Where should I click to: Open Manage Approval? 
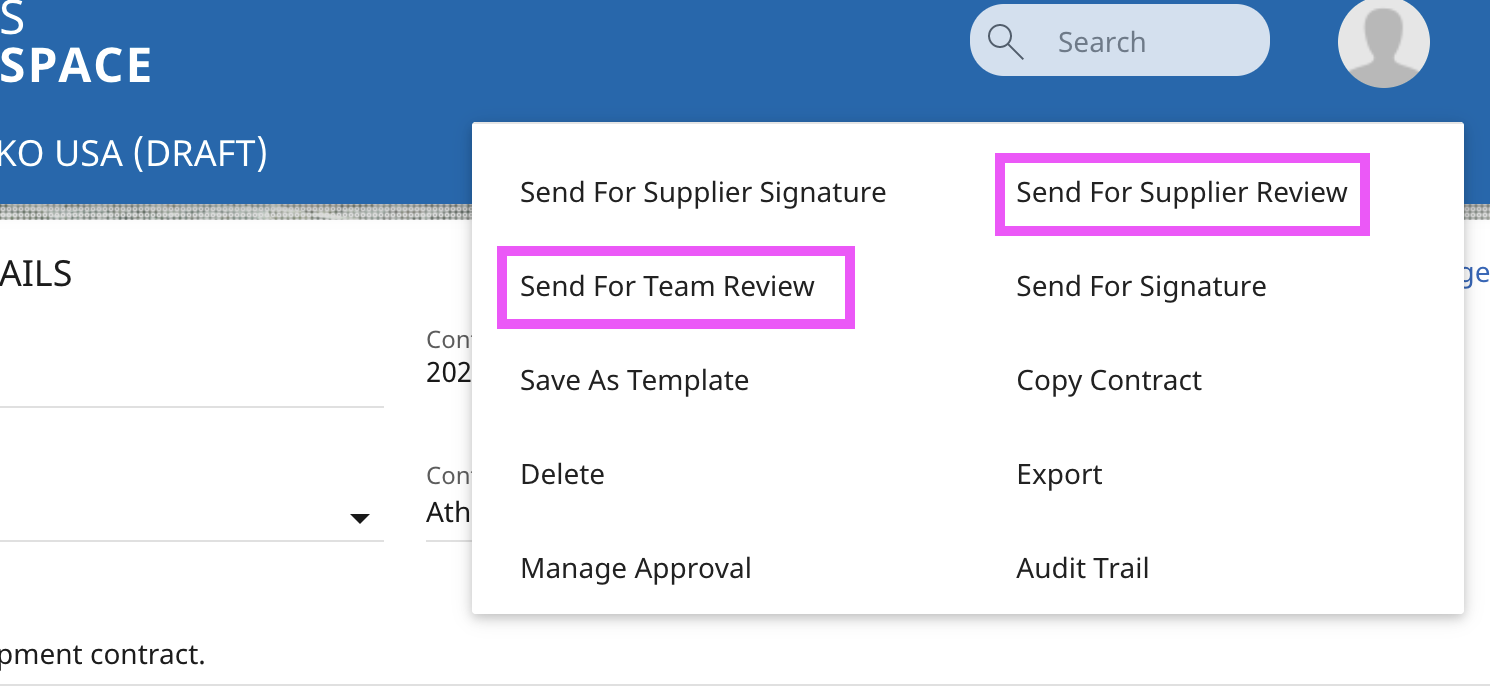[635, 568]
